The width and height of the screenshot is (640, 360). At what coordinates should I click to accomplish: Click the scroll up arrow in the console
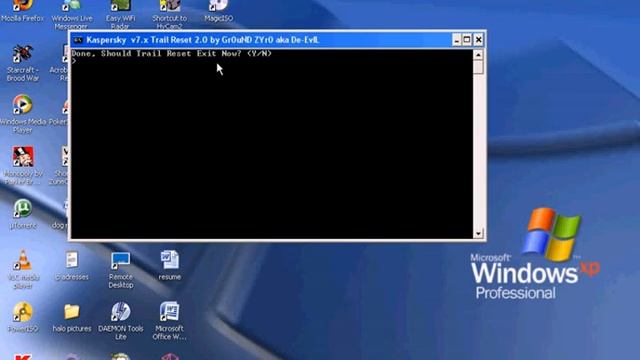click(478, 55)
